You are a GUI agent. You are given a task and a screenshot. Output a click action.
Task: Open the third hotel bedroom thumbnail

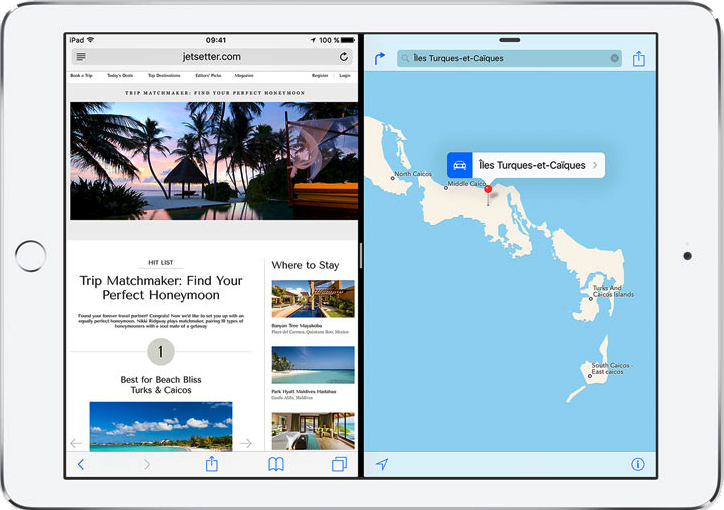pos(313,431)
